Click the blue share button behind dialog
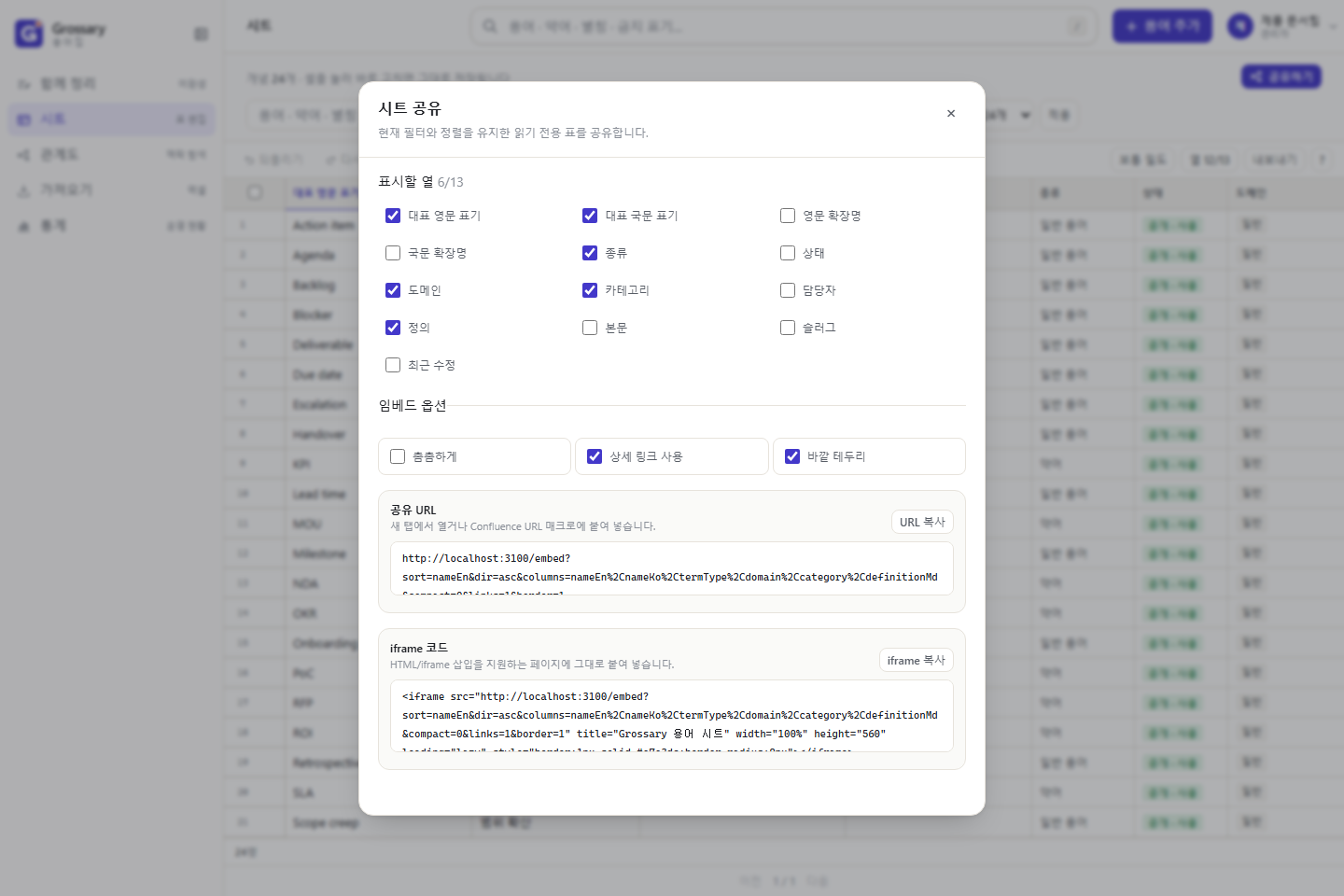 click(1281, 77)
